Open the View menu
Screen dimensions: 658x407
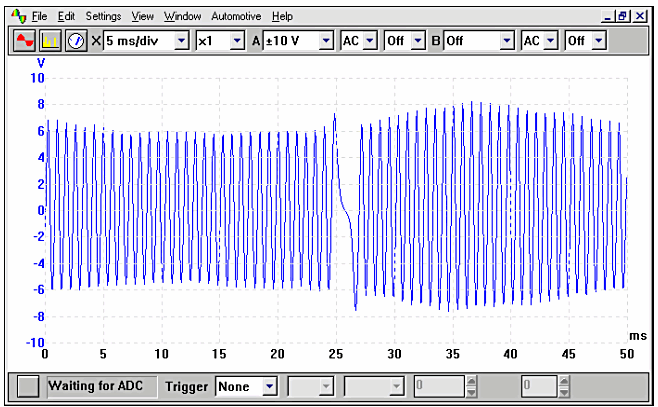(143, 17)
